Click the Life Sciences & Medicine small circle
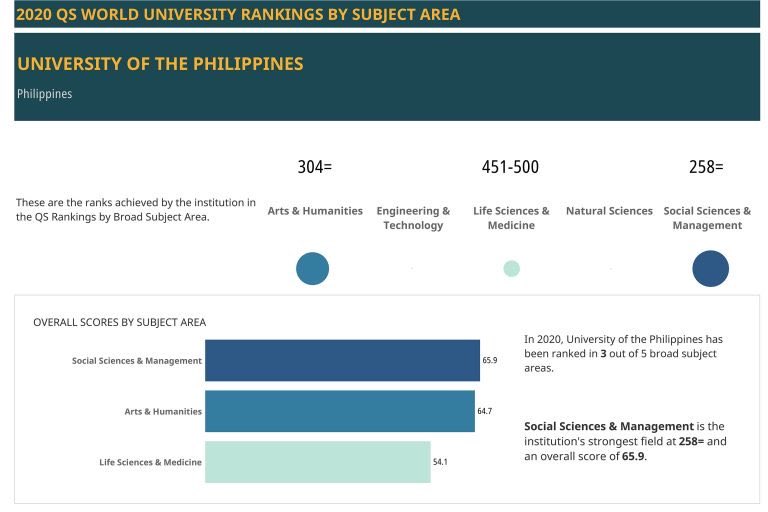The image size is (768, 512). pyautogui.click(x=511, y=268)
